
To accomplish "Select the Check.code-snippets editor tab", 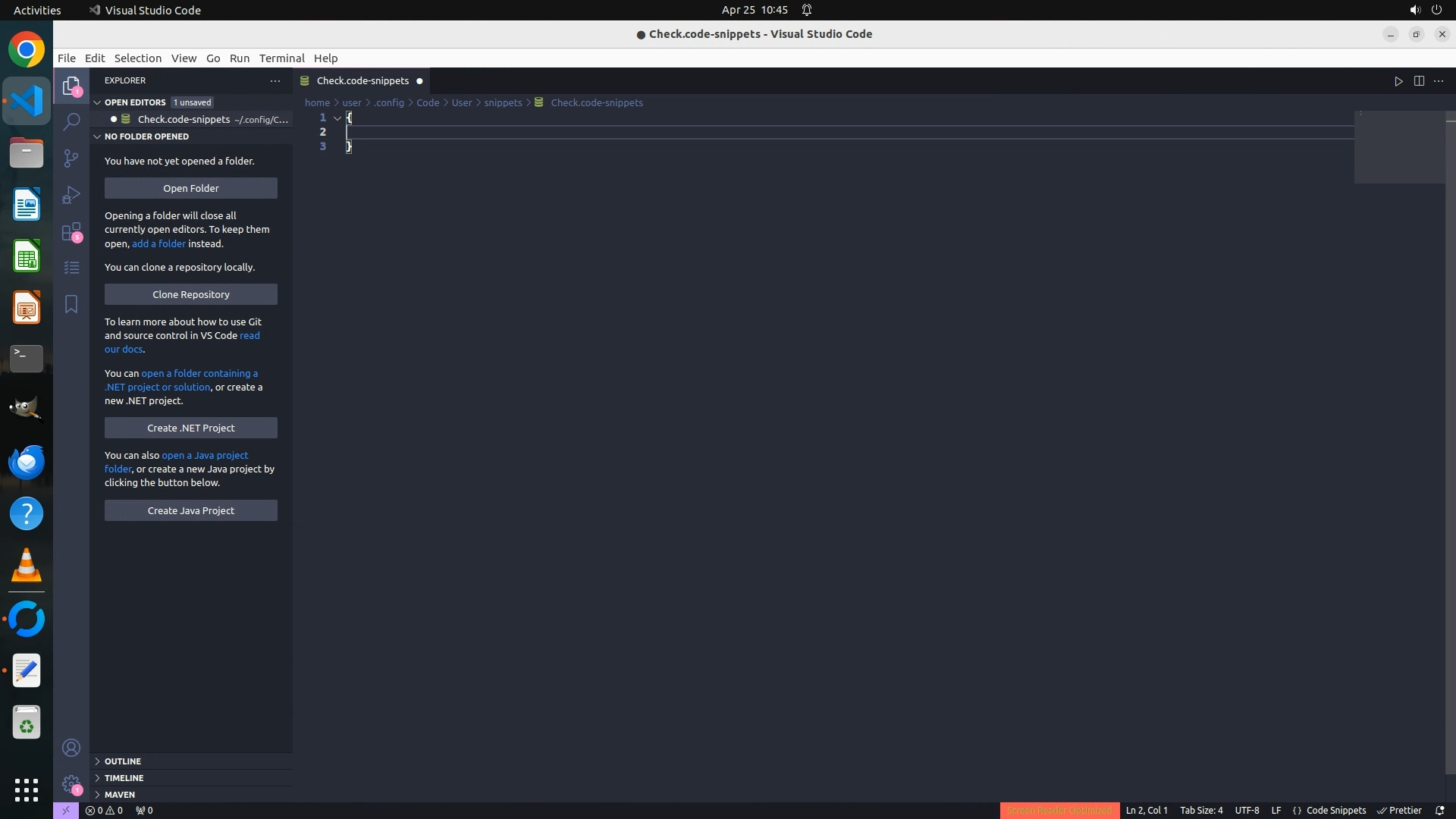I will click(x=362, y=81).
